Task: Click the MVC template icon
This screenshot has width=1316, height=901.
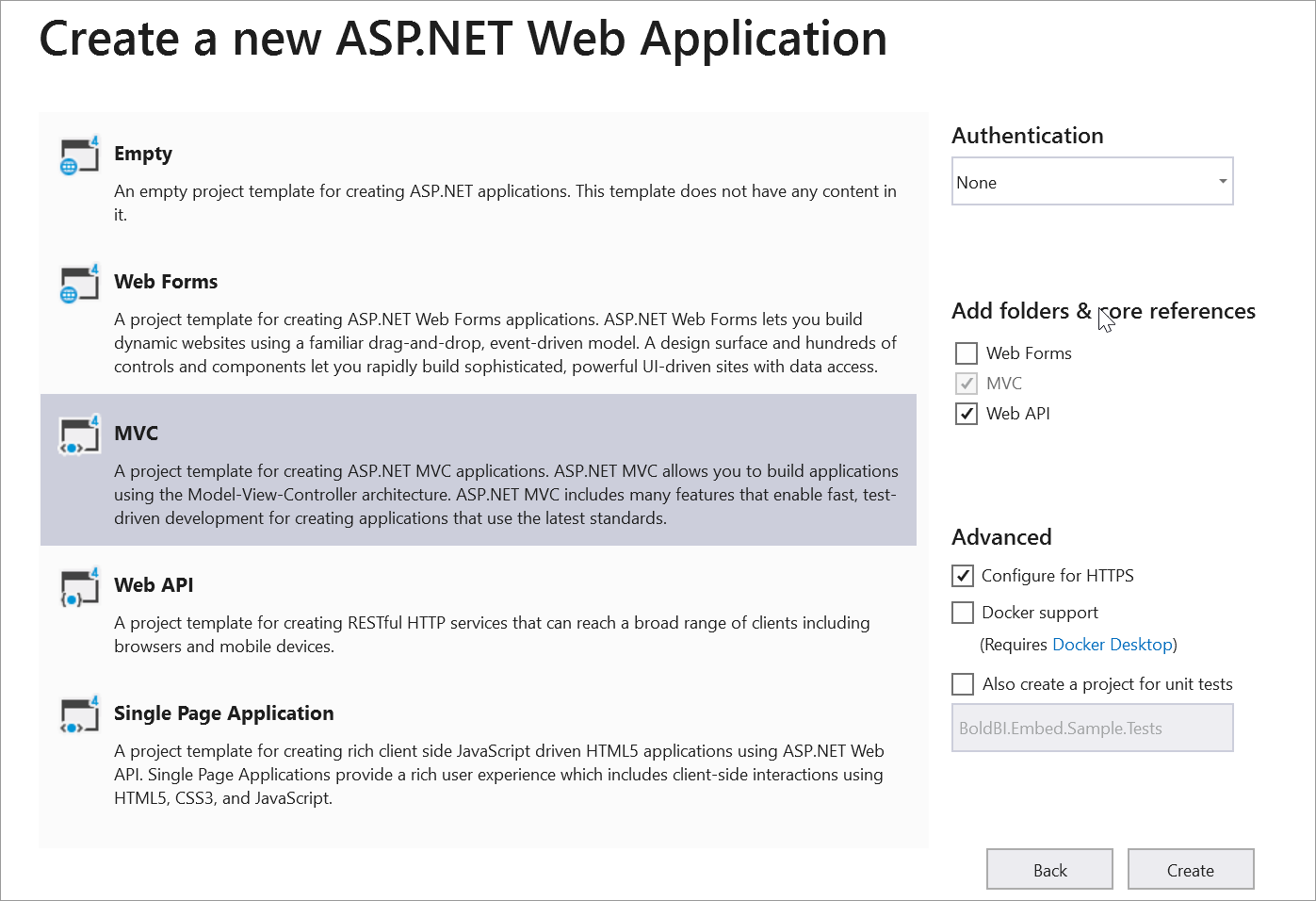Action: tap(79, 435)
